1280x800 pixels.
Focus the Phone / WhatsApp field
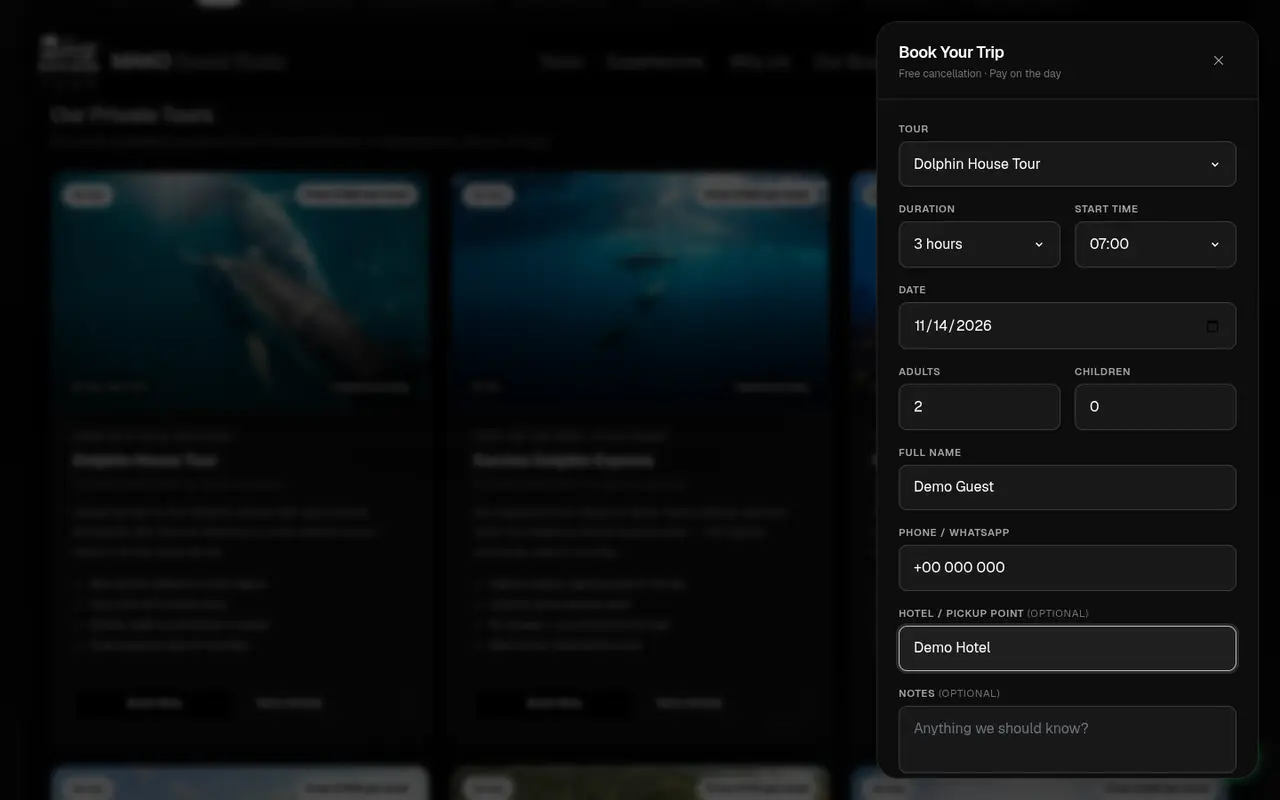[x=1067, y=568]
